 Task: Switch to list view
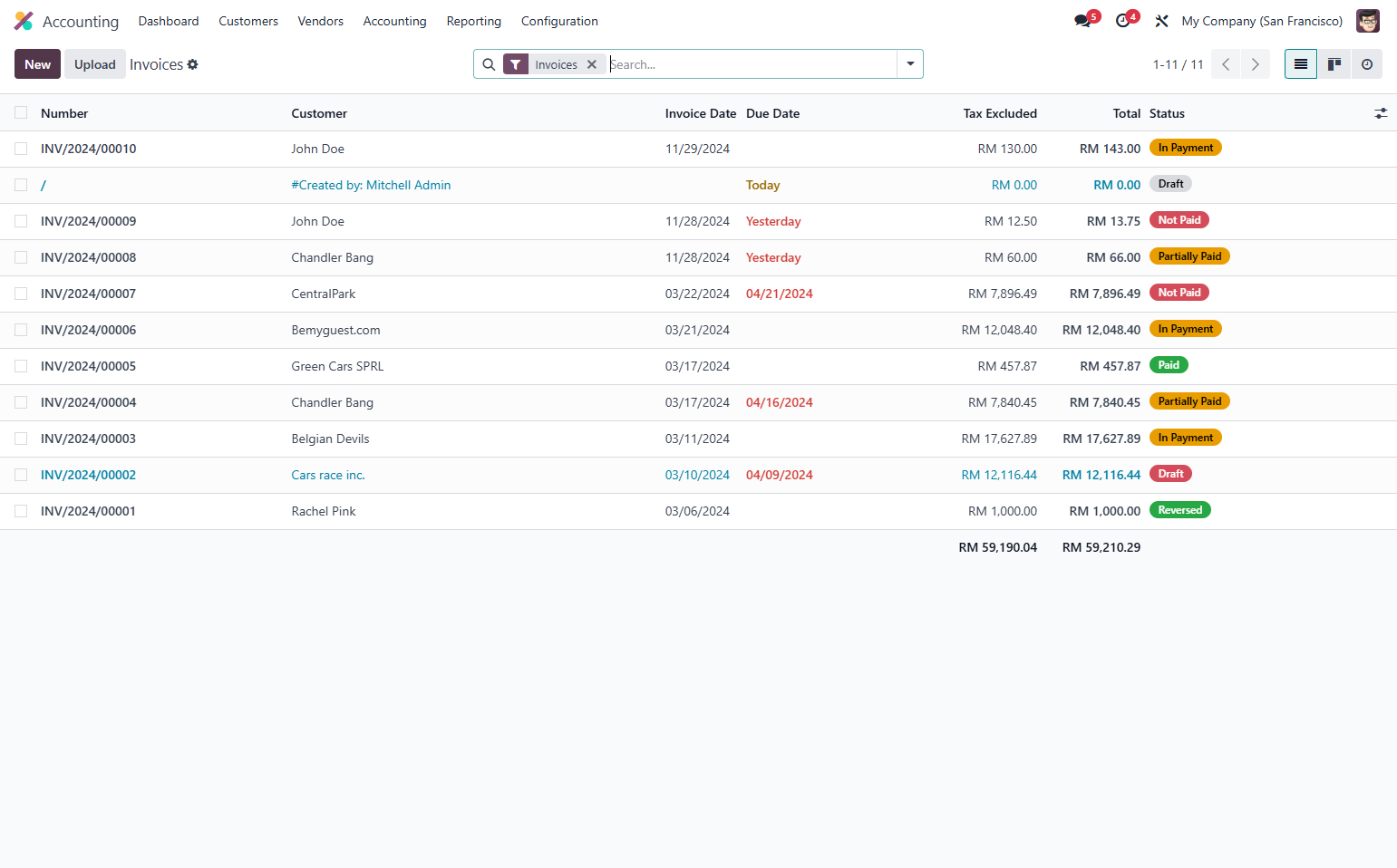pyautogui.click(x=1301, y=64)
